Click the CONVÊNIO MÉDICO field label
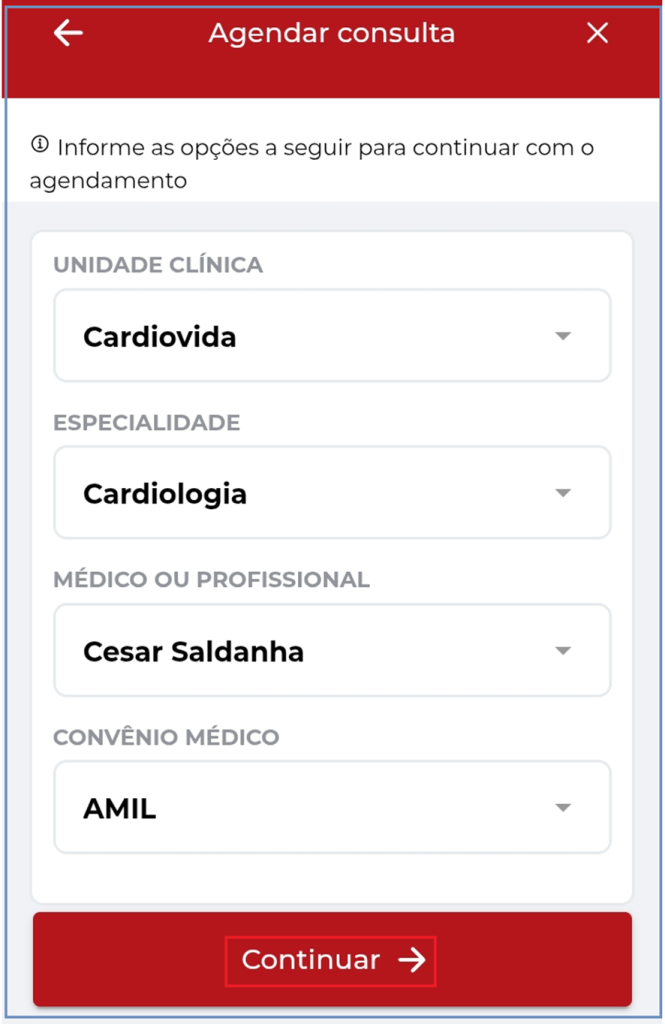This screenshot has height=1024, width=665. (x=167, y=737)
